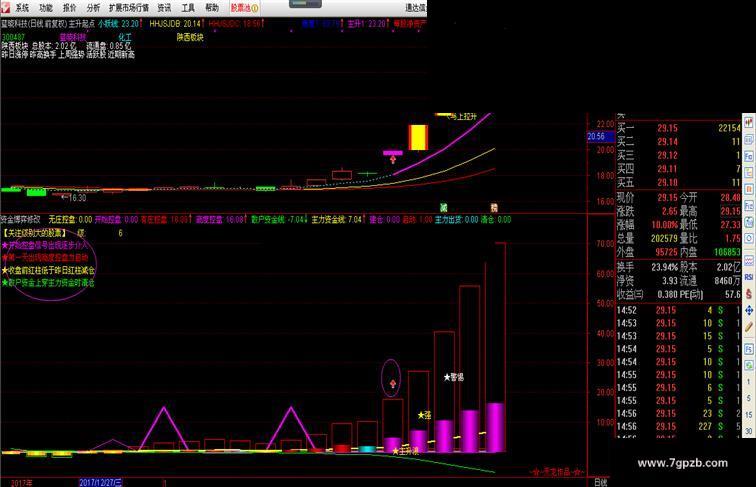Click the 资金博弈修改 indicator name
The image size is (756, 487).
20,219
